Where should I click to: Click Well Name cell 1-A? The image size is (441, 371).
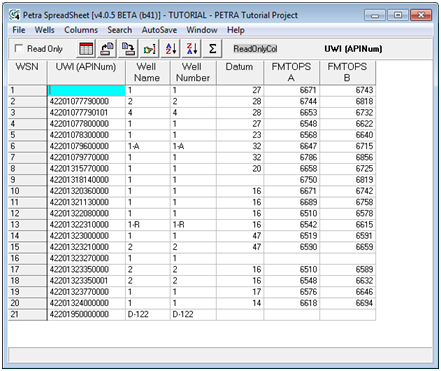tap(148, 146)
